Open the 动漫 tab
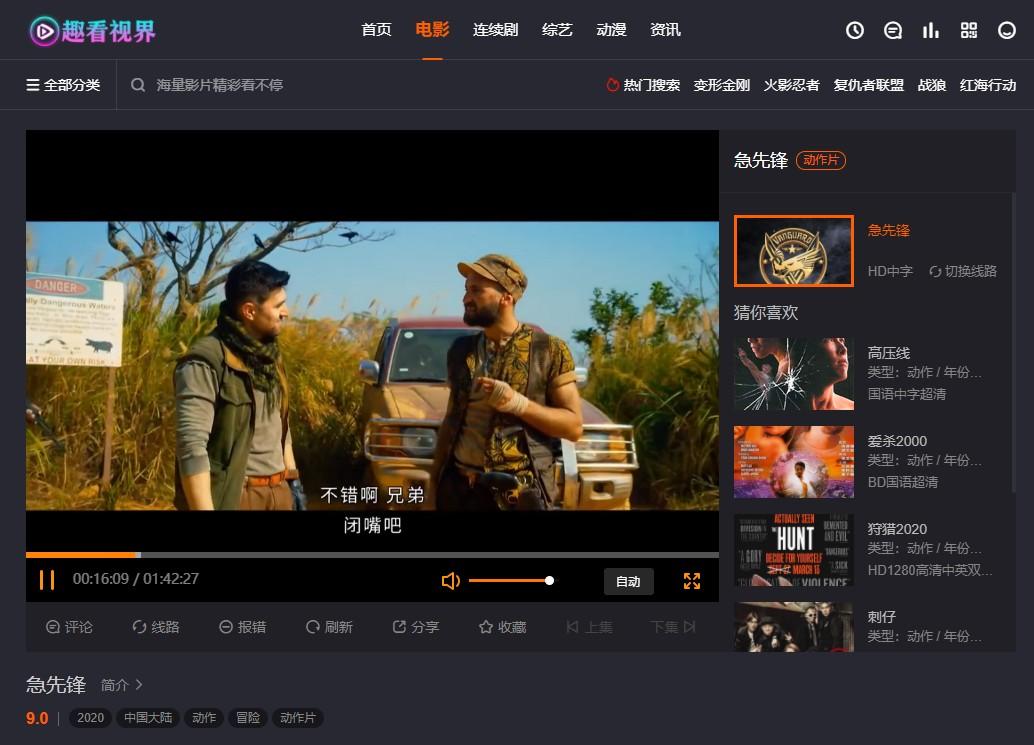The image size is (1034, 745). (x=611, y=30)
